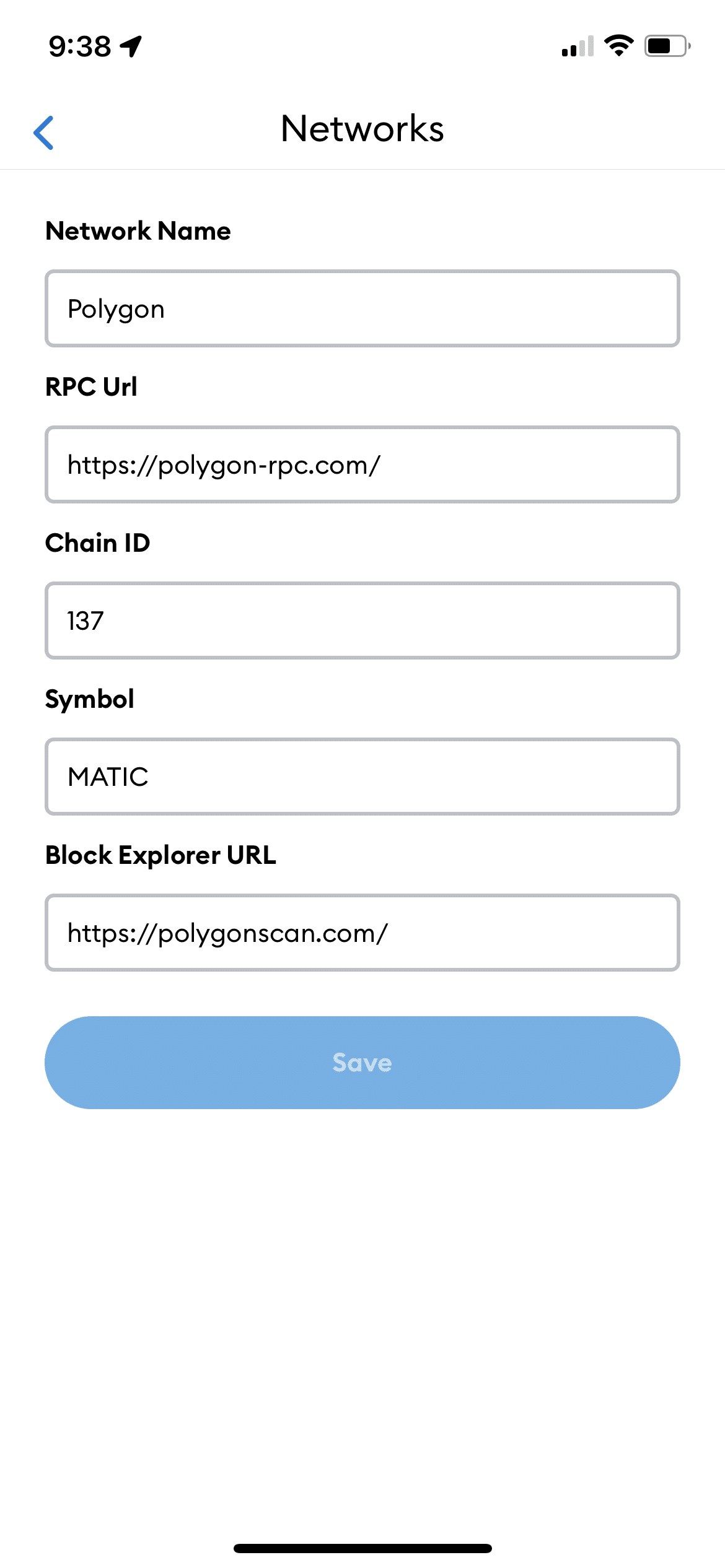Viewport: 725px width, 1568px height.
Task: Tap the location arrow in status bar
Action: pyautogui.click(x=131, y=46)
